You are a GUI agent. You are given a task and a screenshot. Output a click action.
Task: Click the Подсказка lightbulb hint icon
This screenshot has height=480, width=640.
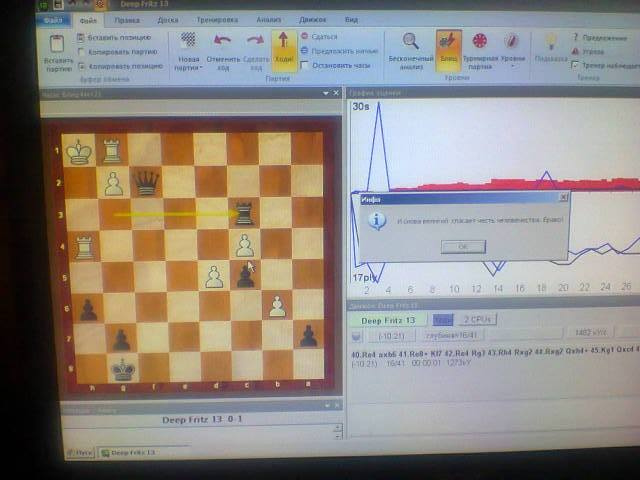[x=550, y=46]
